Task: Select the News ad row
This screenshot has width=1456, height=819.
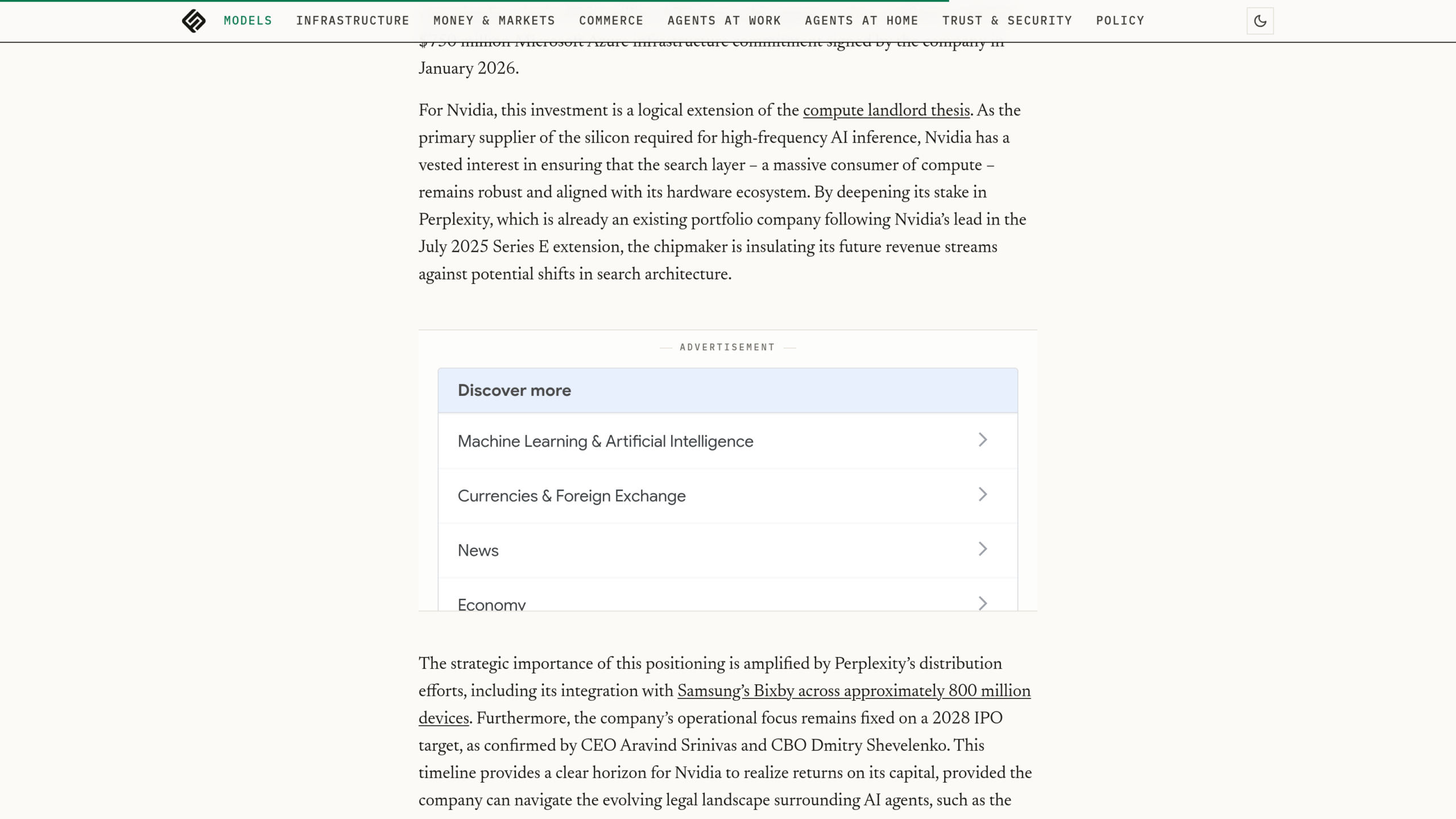Action: click(727, 551)
